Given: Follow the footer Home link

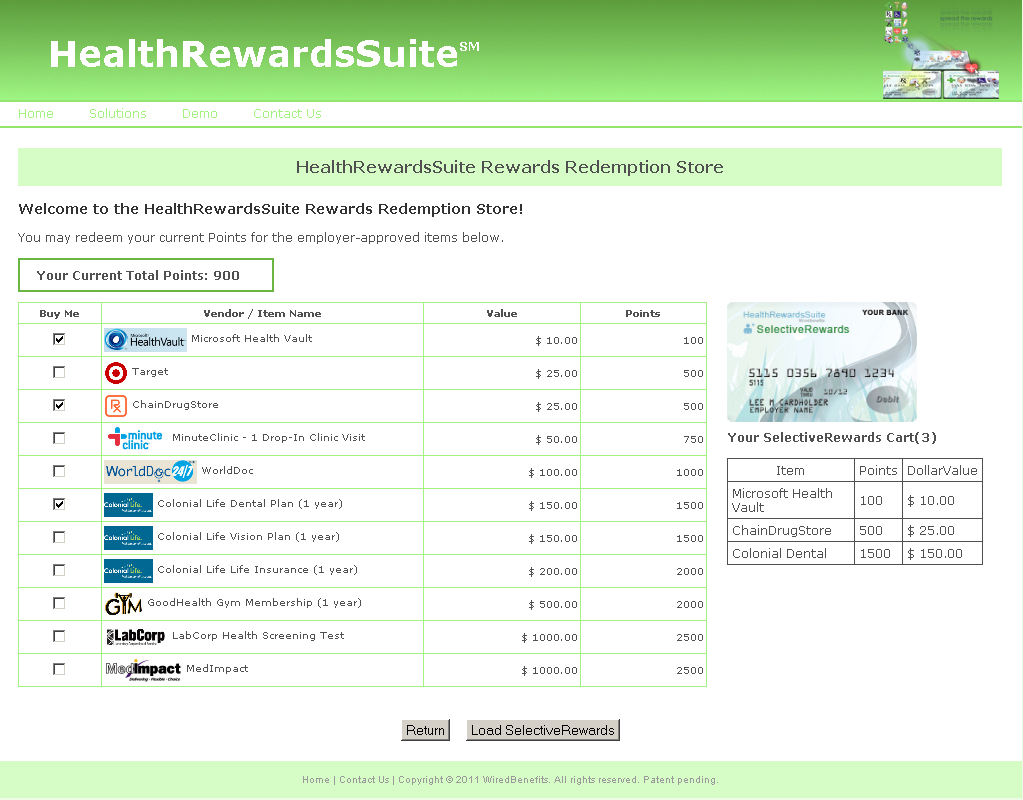Looking at the screenshot, I should tap(316, 780).
